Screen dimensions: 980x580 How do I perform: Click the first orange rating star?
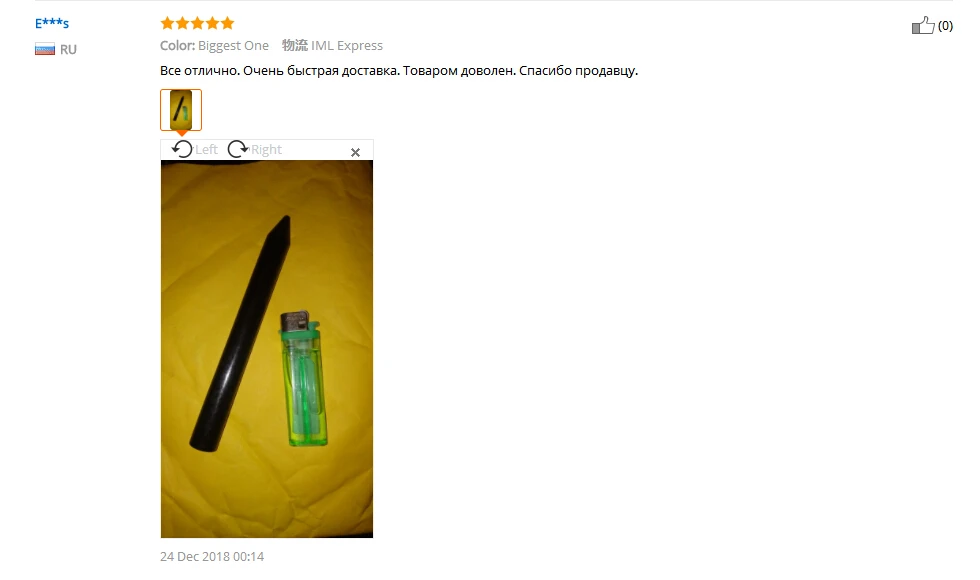pyautogui.click(x=167, y=24)
